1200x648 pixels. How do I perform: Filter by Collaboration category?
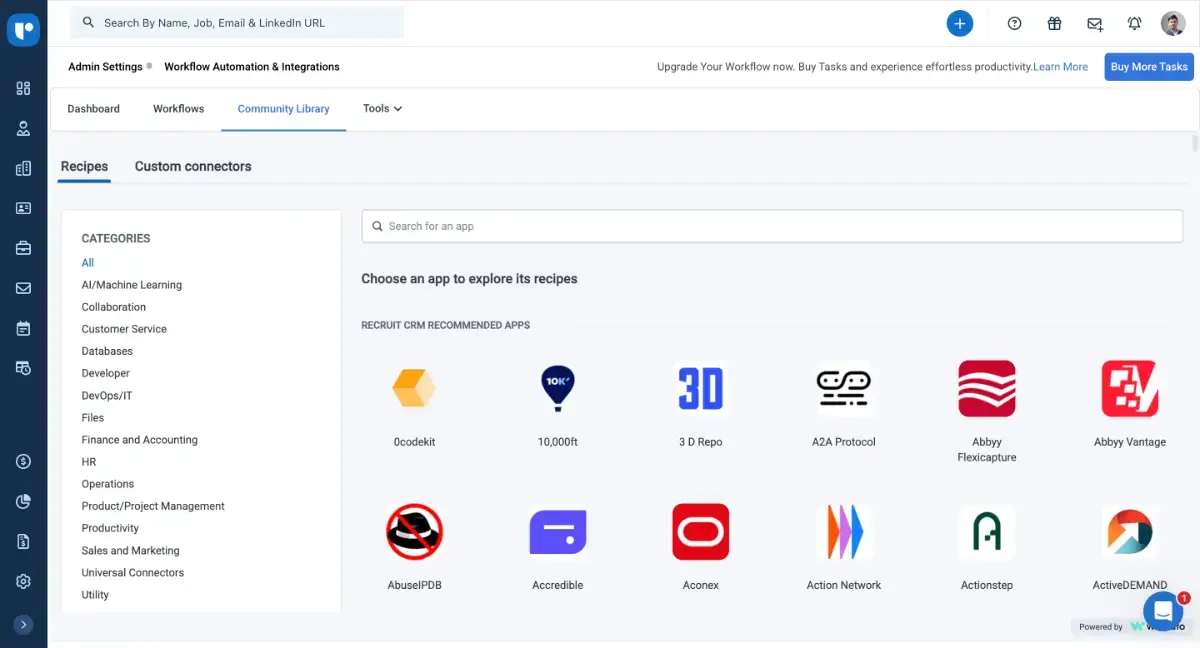(114, 307)
